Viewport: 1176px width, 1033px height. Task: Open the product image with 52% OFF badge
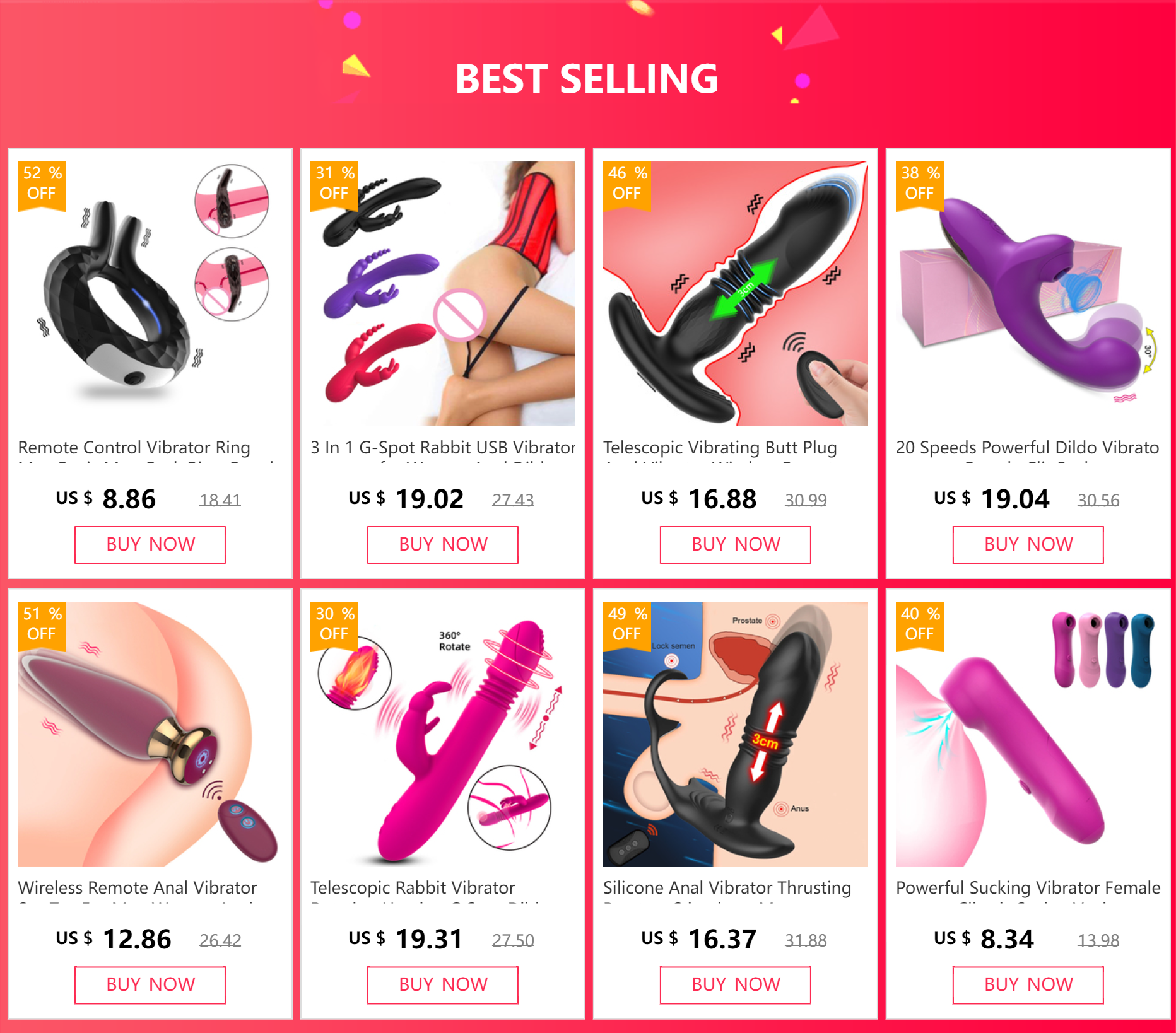[x=150, y=294]
